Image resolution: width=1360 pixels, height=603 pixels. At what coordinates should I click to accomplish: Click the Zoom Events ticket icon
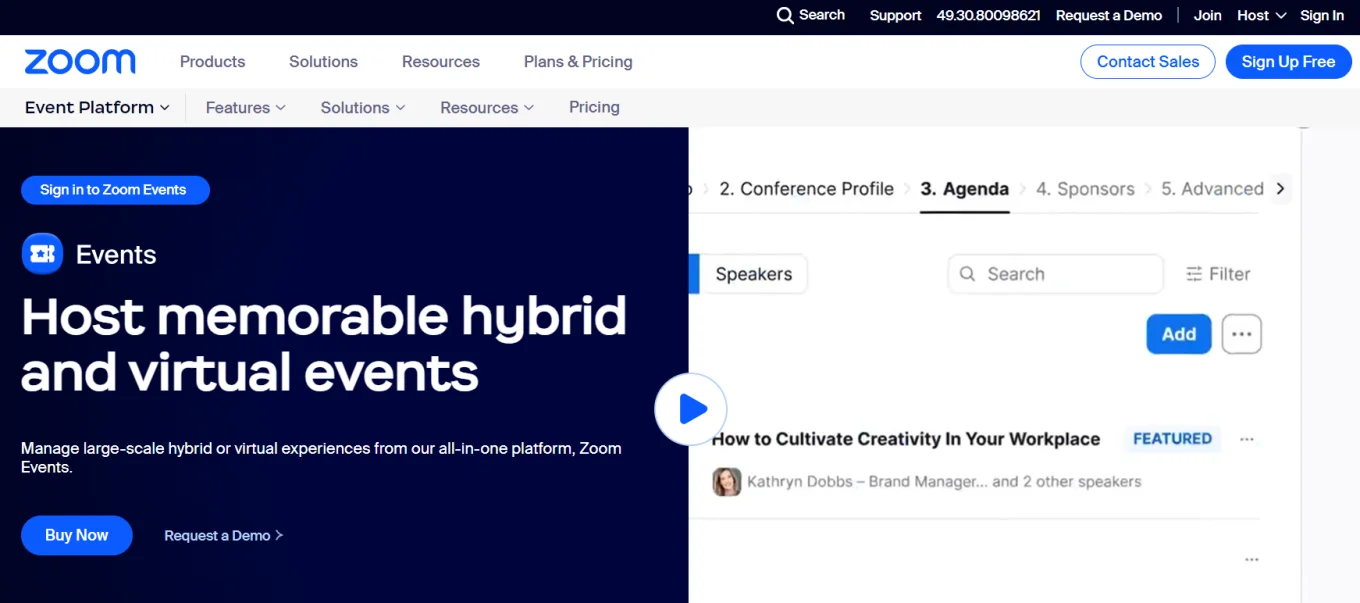click(x=42, y=254)
